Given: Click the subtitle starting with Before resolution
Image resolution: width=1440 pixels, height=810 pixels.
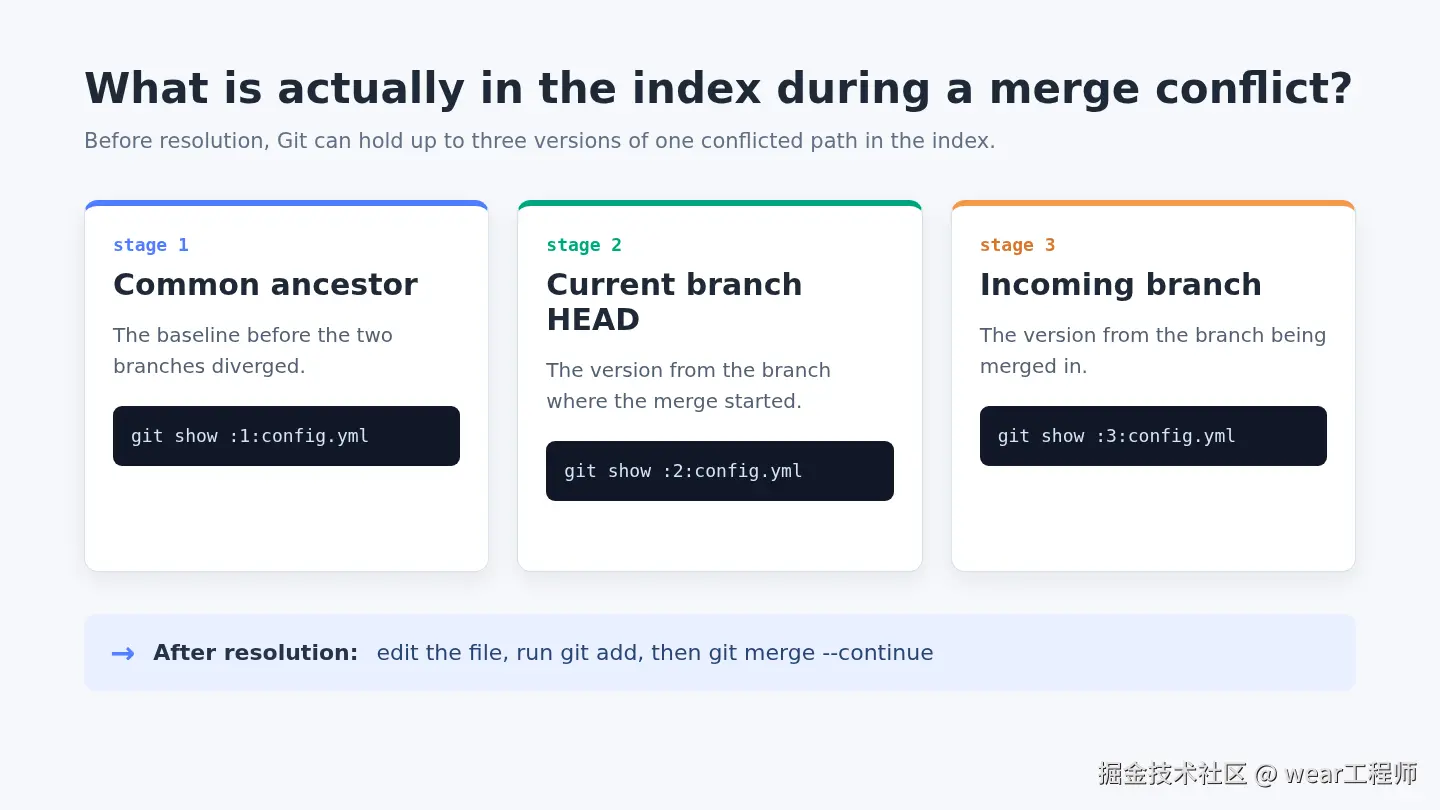Looking at the screenshot, I should click(540, 141).
